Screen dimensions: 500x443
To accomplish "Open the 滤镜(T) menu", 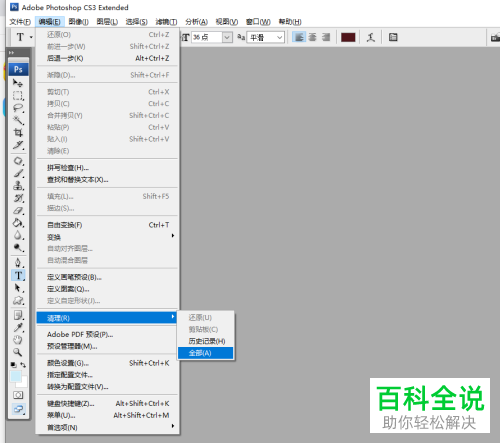I will [166, 22].
